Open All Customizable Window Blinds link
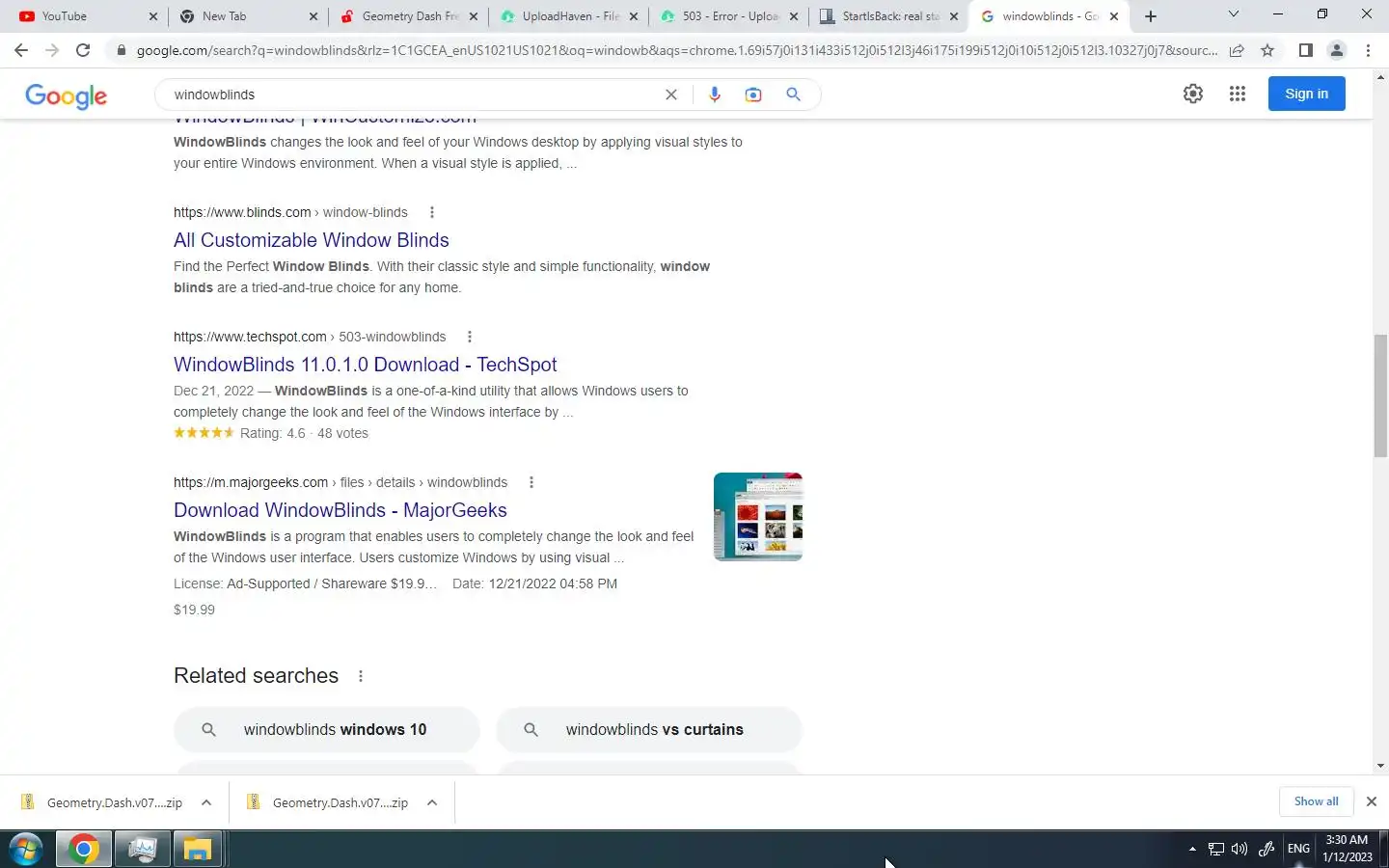This screenshot has width=1389, height=868. point(312,240)
